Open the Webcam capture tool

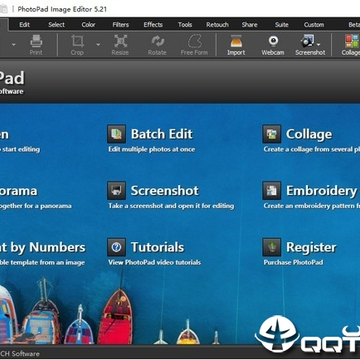[273, 45]
